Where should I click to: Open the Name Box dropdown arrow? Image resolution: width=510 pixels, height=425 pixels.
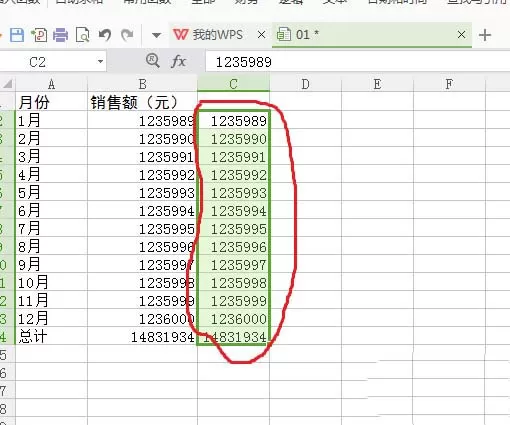pos(100,62)
